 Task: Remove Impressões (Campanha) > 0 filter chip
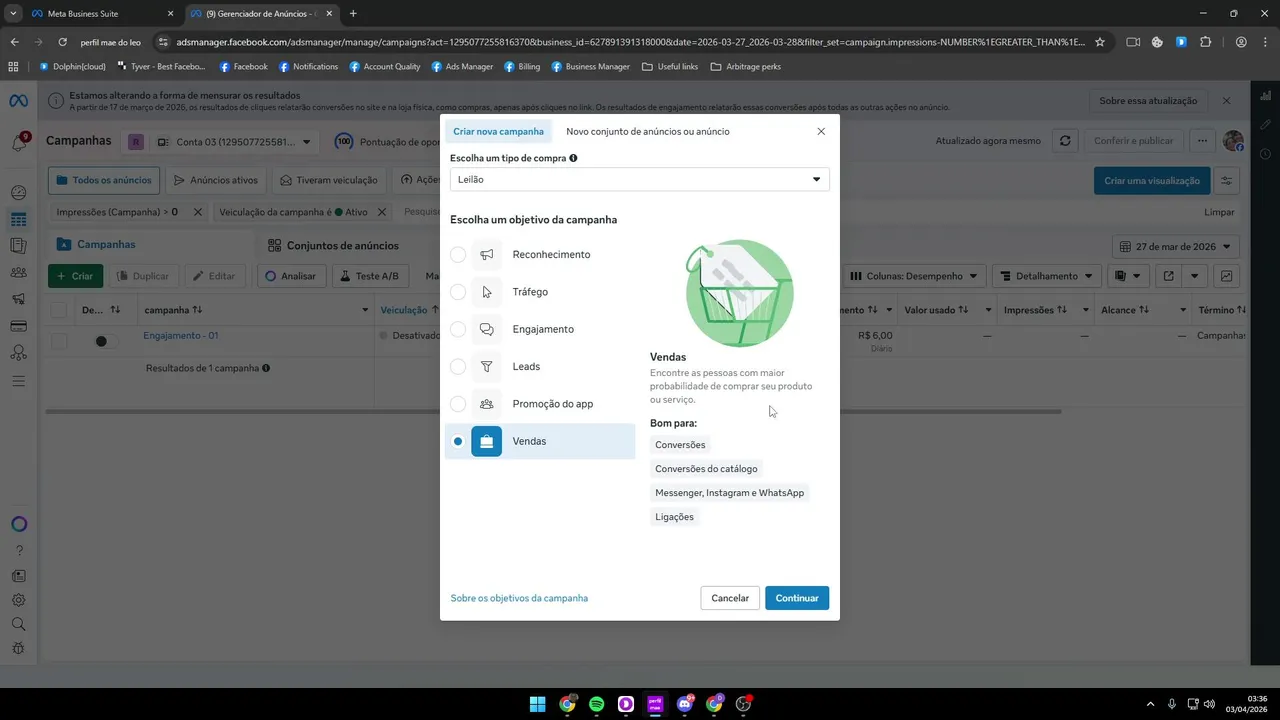[x=198, y=212]
